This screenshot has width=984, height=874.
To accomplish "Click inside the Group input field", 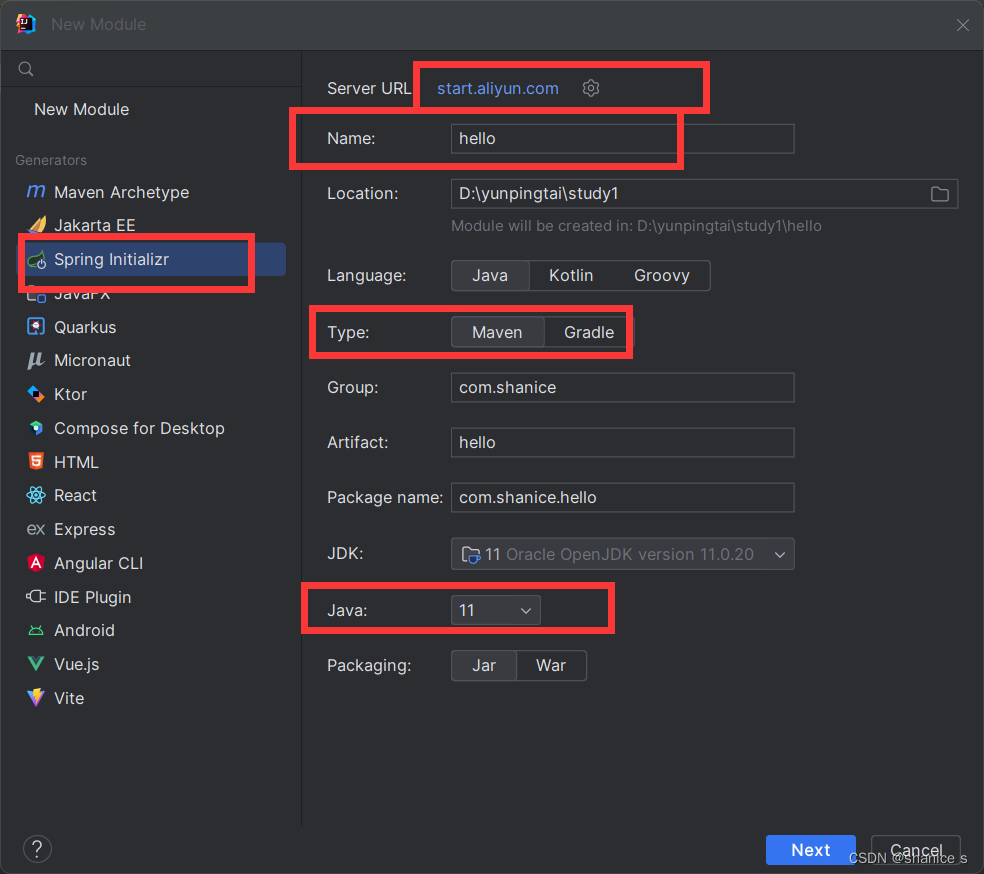I will coord(621,387).
